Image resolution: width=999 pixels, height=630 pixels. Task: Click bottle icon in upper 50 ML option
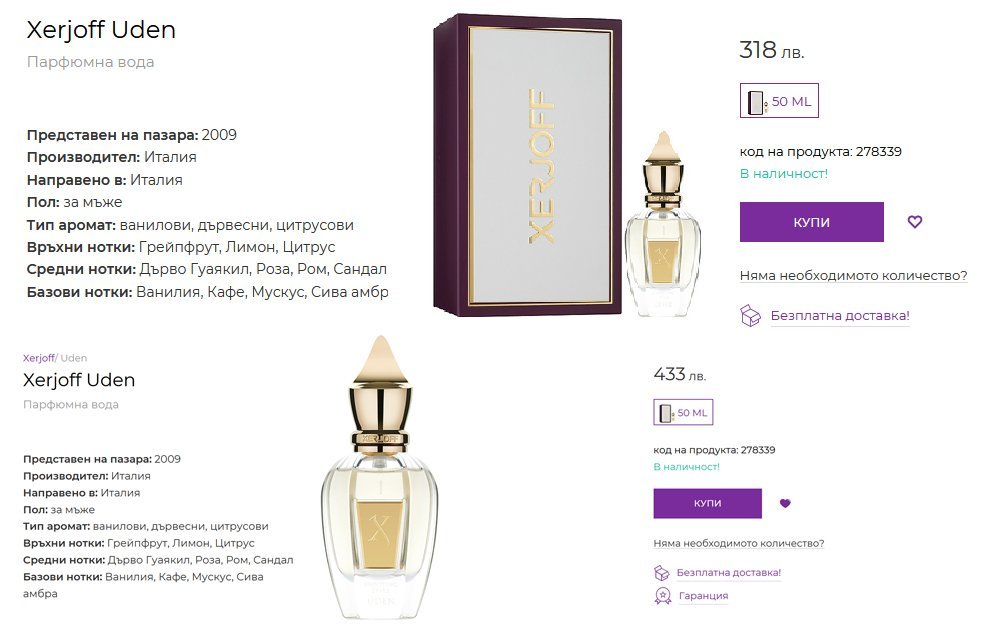point(757,102)
